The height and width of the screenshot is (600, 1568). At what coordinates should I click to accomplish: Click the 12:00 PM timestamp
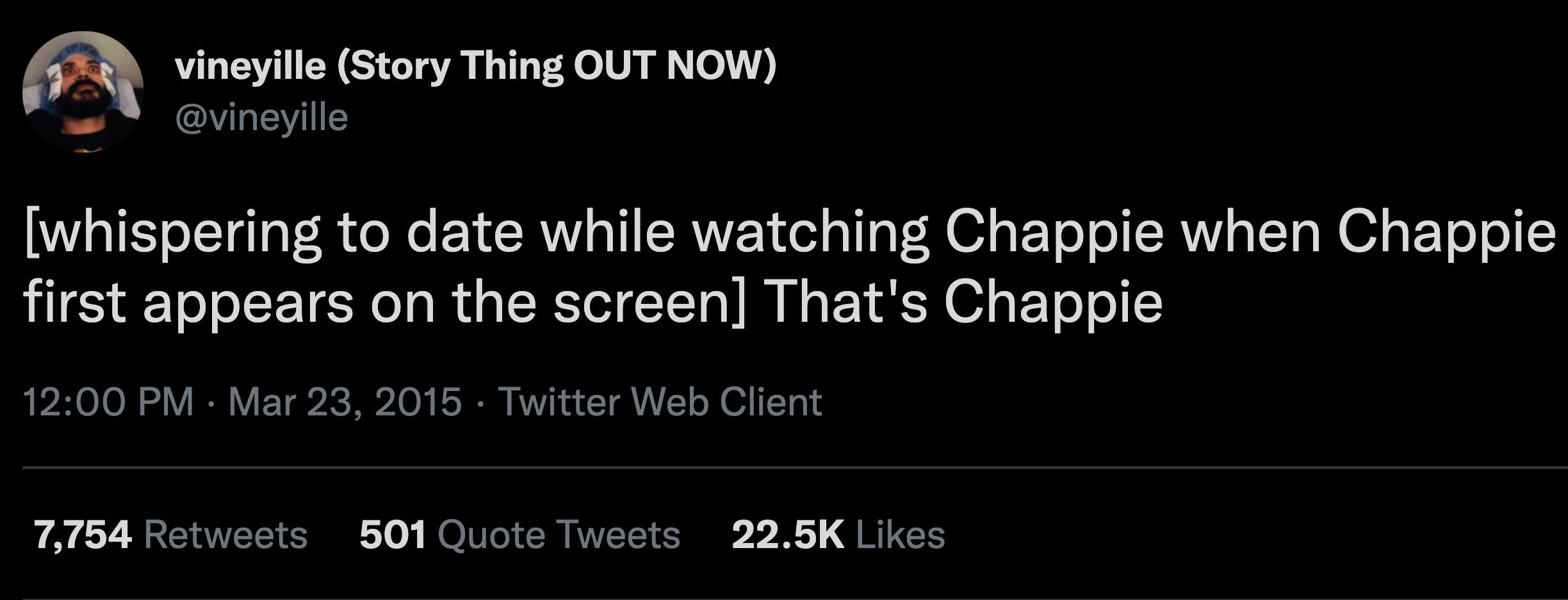(x=108, y=402)
